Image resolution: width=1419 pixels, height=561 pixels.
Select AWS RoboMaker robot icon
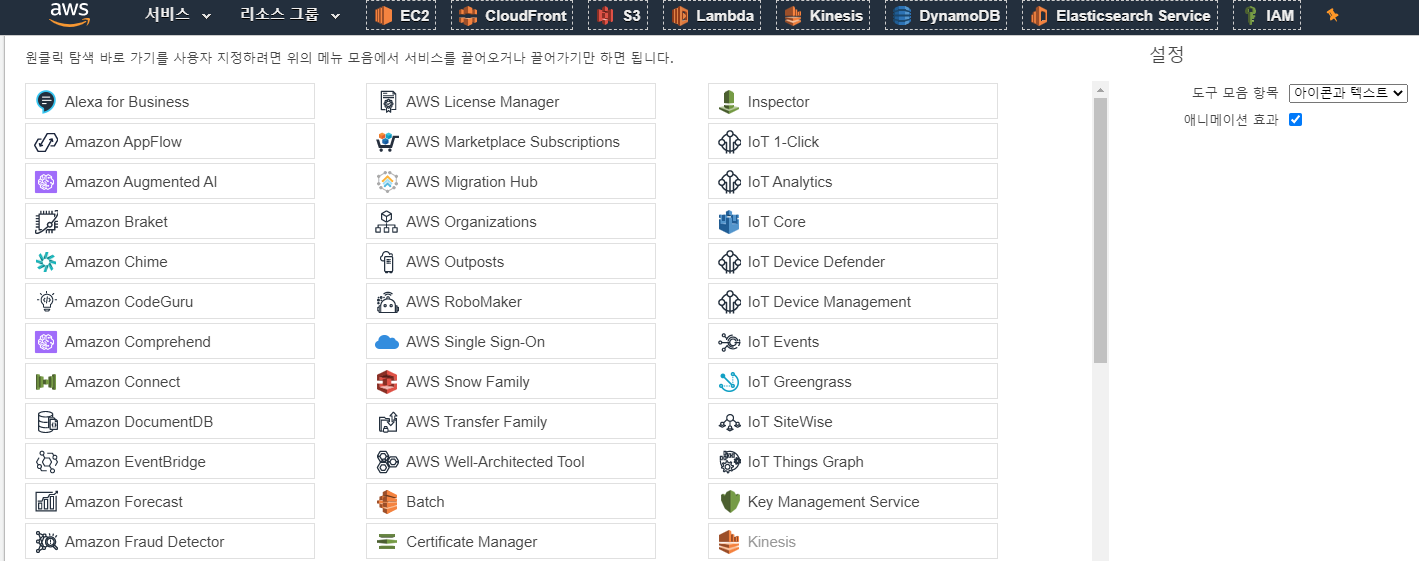pos(387,301)
